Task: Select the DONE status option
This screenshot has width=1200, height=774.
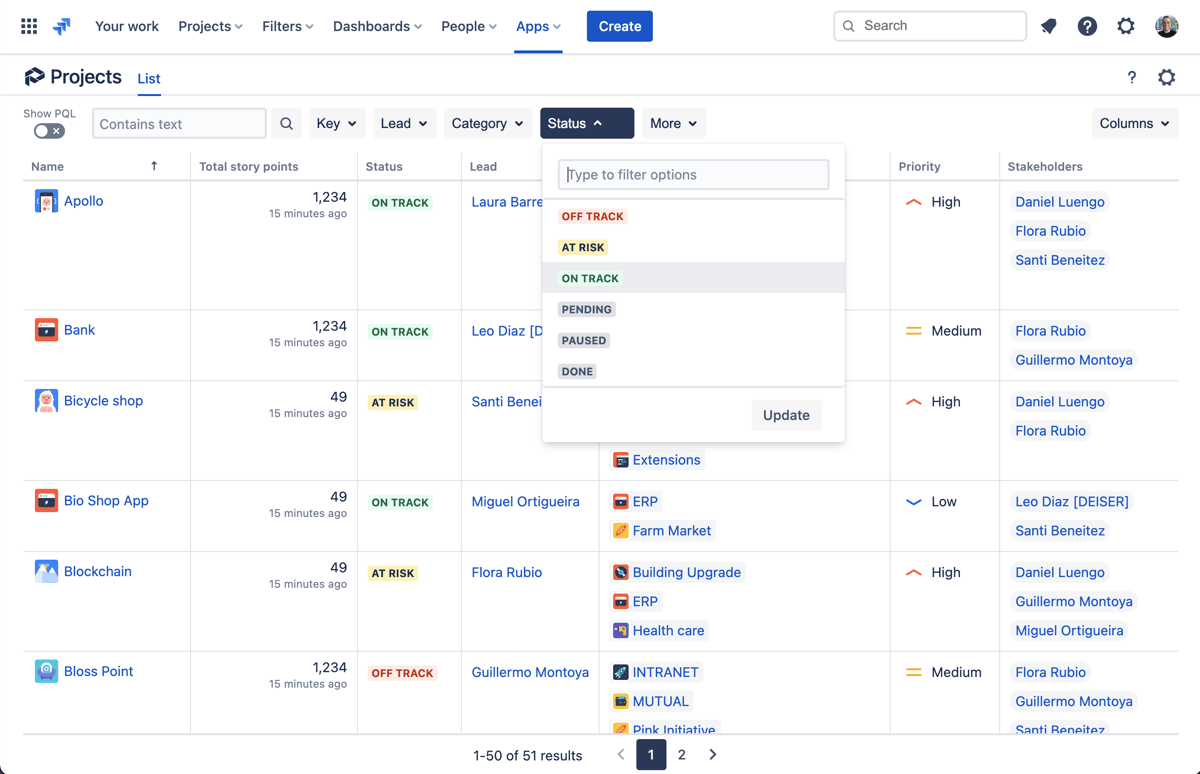Action: tap(577, 371)
